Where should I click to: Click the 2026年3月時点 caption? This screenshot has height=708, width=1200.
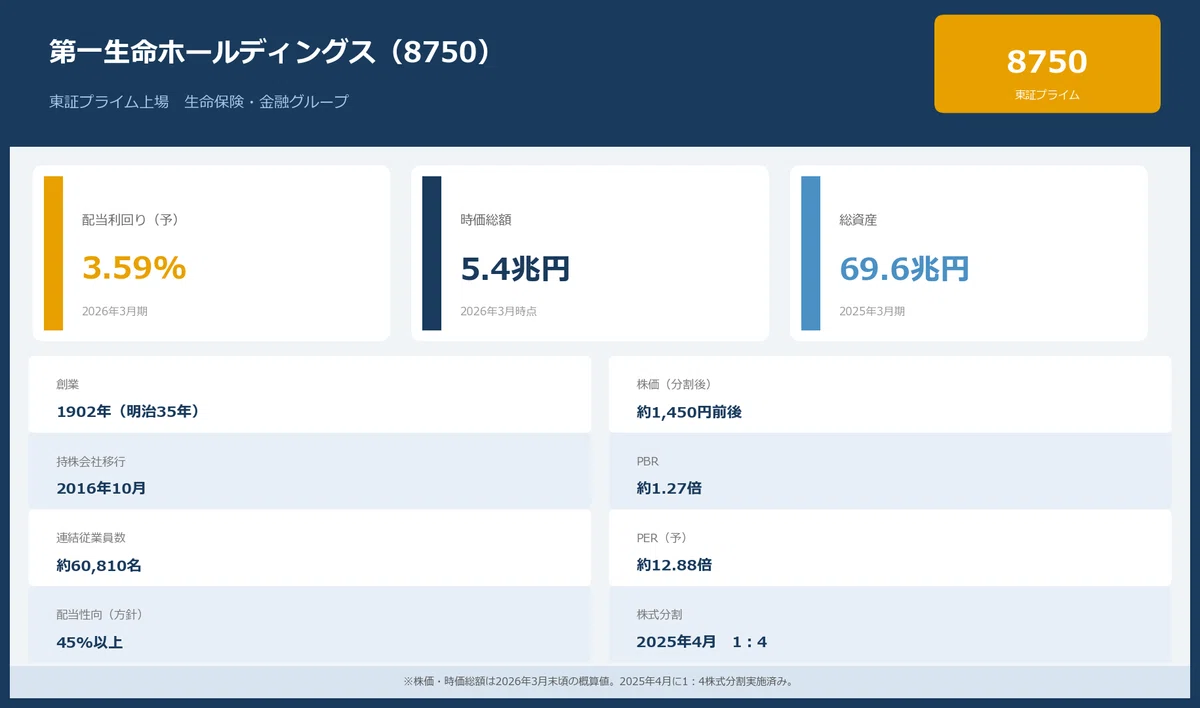(499, 311)
